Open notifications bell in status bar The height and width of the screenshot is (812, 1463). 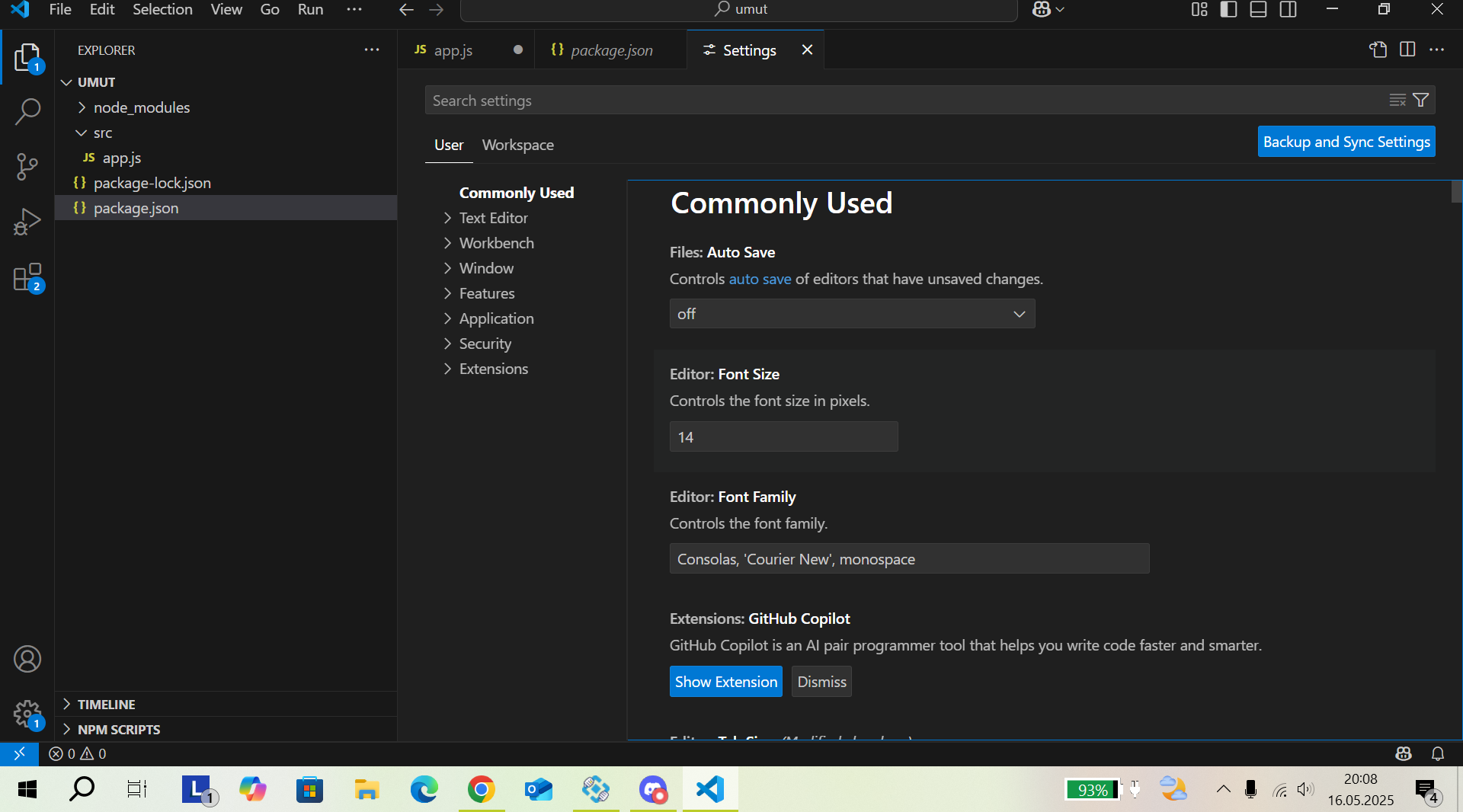tap(1438, 753)
